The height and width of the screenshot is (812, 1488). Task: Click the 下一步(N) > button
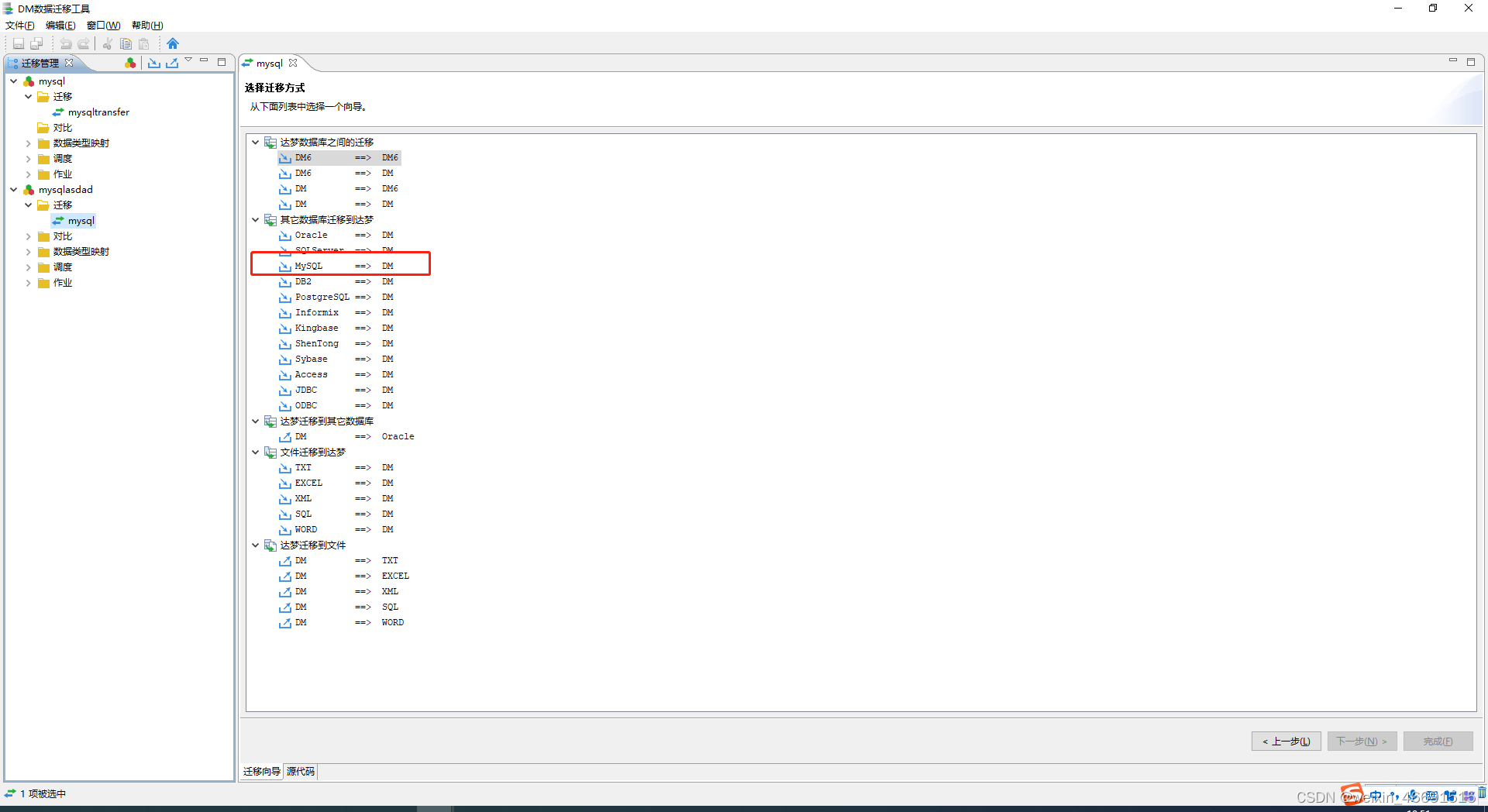1362,741
